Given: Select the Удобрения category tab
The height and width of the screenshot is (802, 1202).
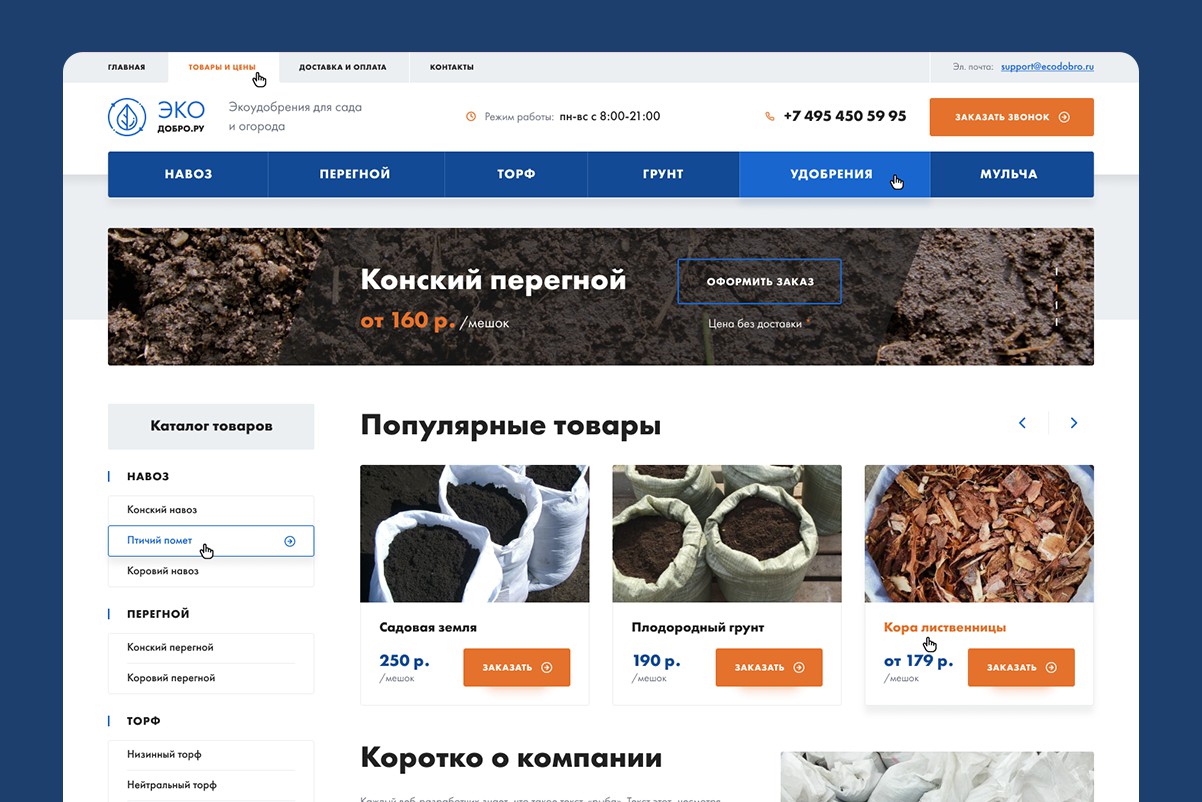Looking at the screenshot, I should click(x=834, y=174).
